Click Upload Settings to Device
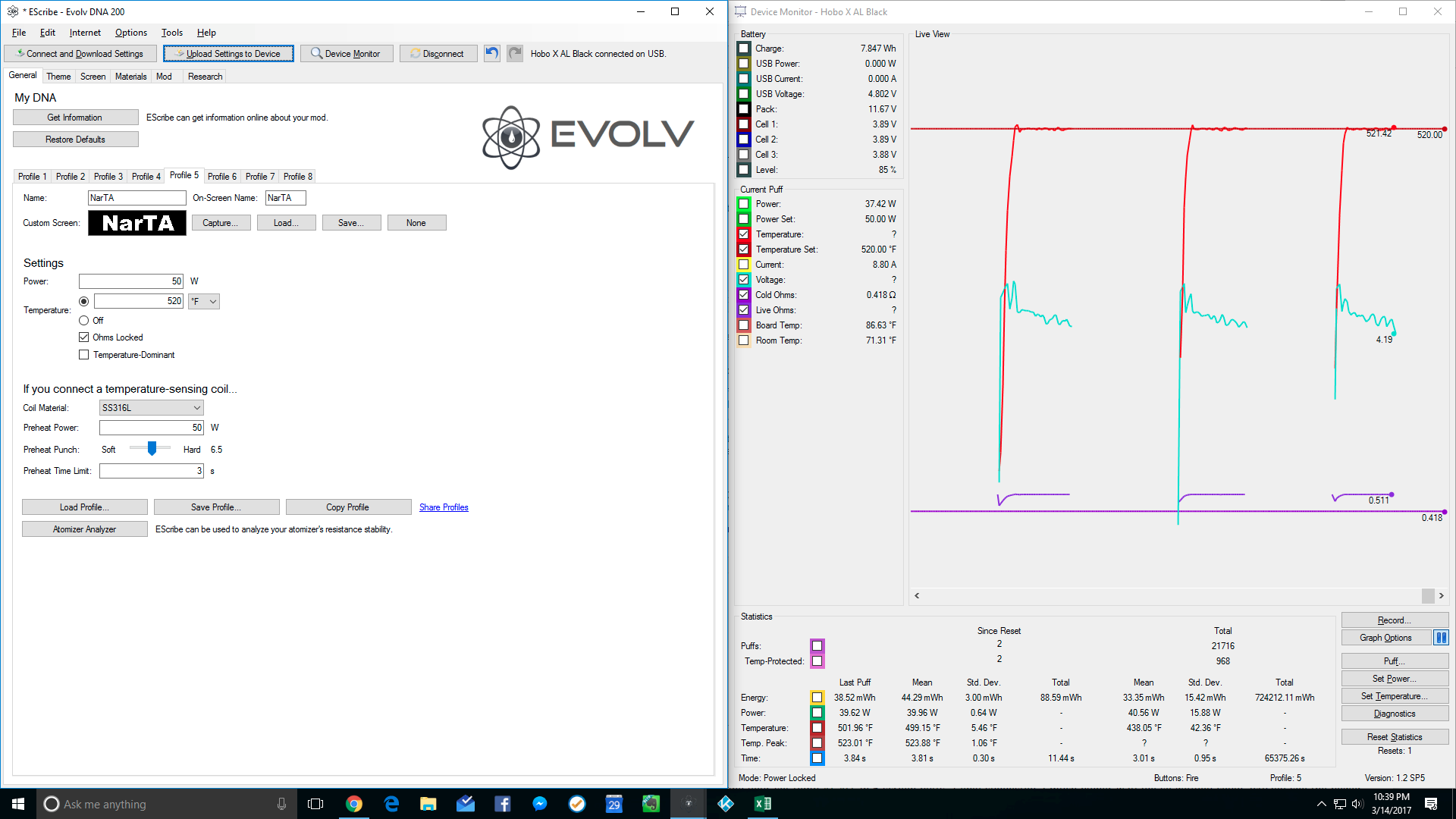Screen dimensions: 1456x819 [x=228, y=54]
